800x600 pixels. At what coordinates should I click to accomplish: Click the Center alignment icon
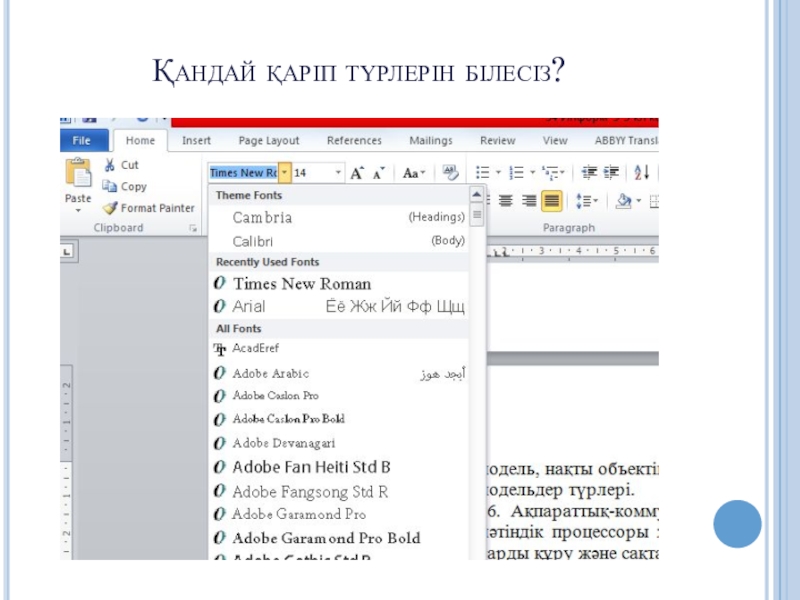point(506,201)
